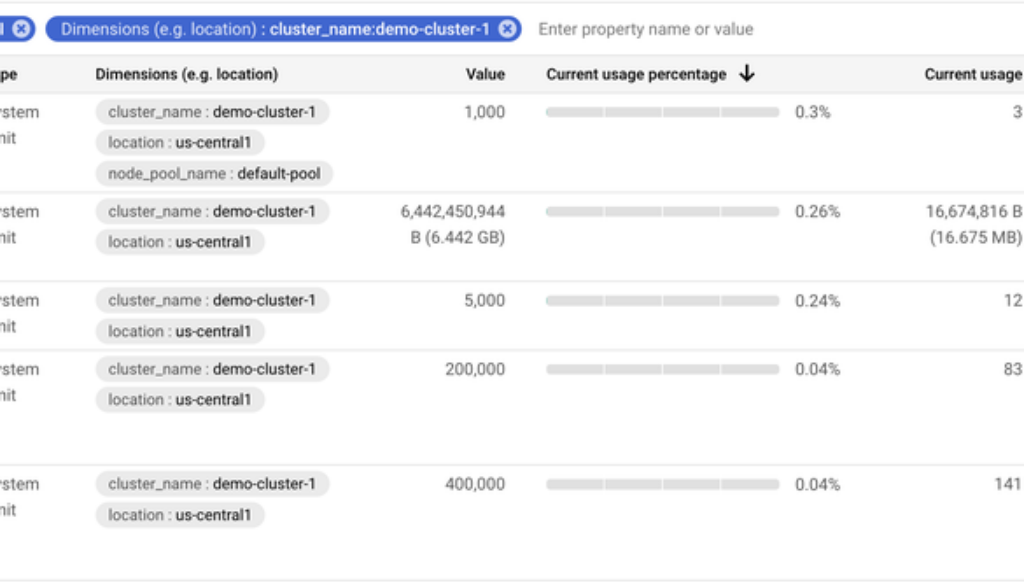Click the usage bar showing 0.26%
This screenshot has height=585, width=1024.
(x=662, y=212)
